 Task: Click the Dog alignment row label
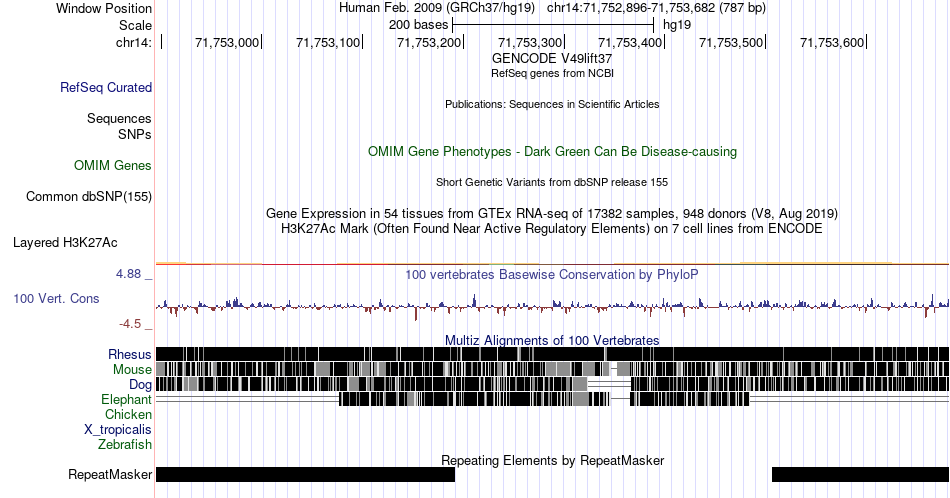140,385
